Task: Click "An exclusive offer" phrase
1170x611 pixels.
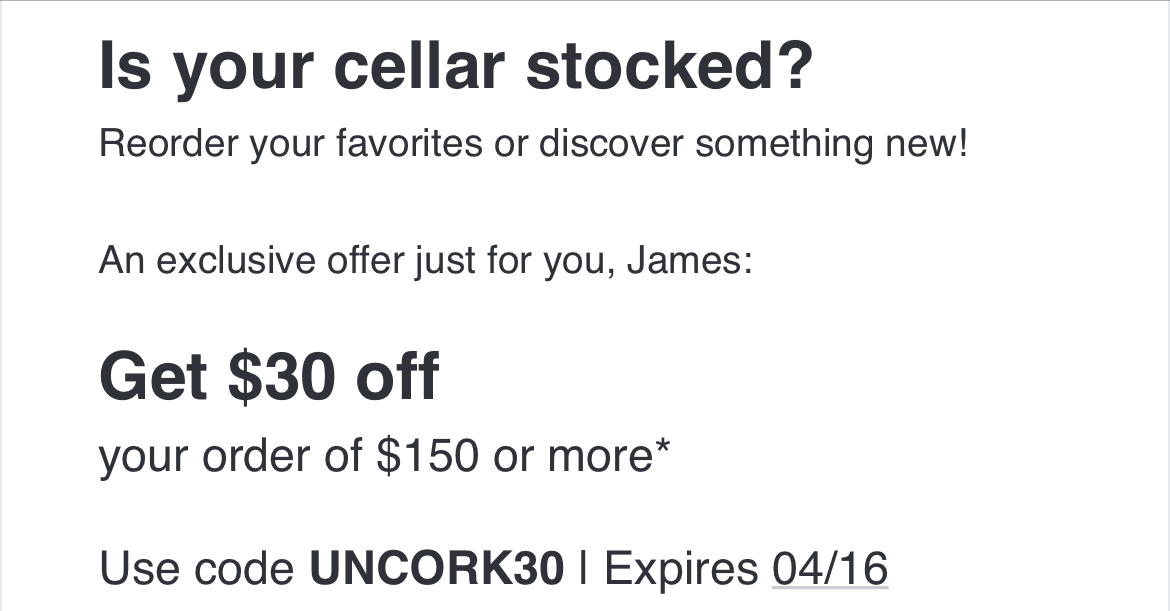Action: click(252, 260)
